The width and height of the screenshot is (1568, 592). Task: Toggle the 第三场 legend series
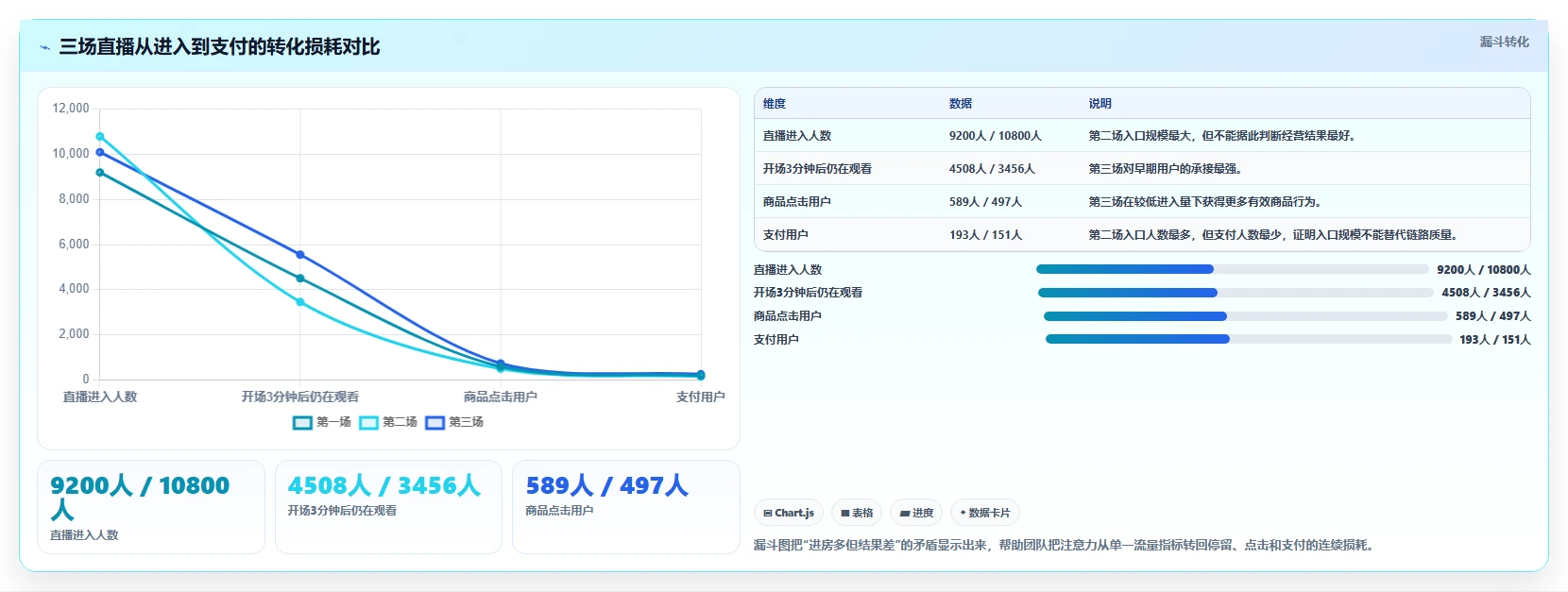[x=454, y=422]
